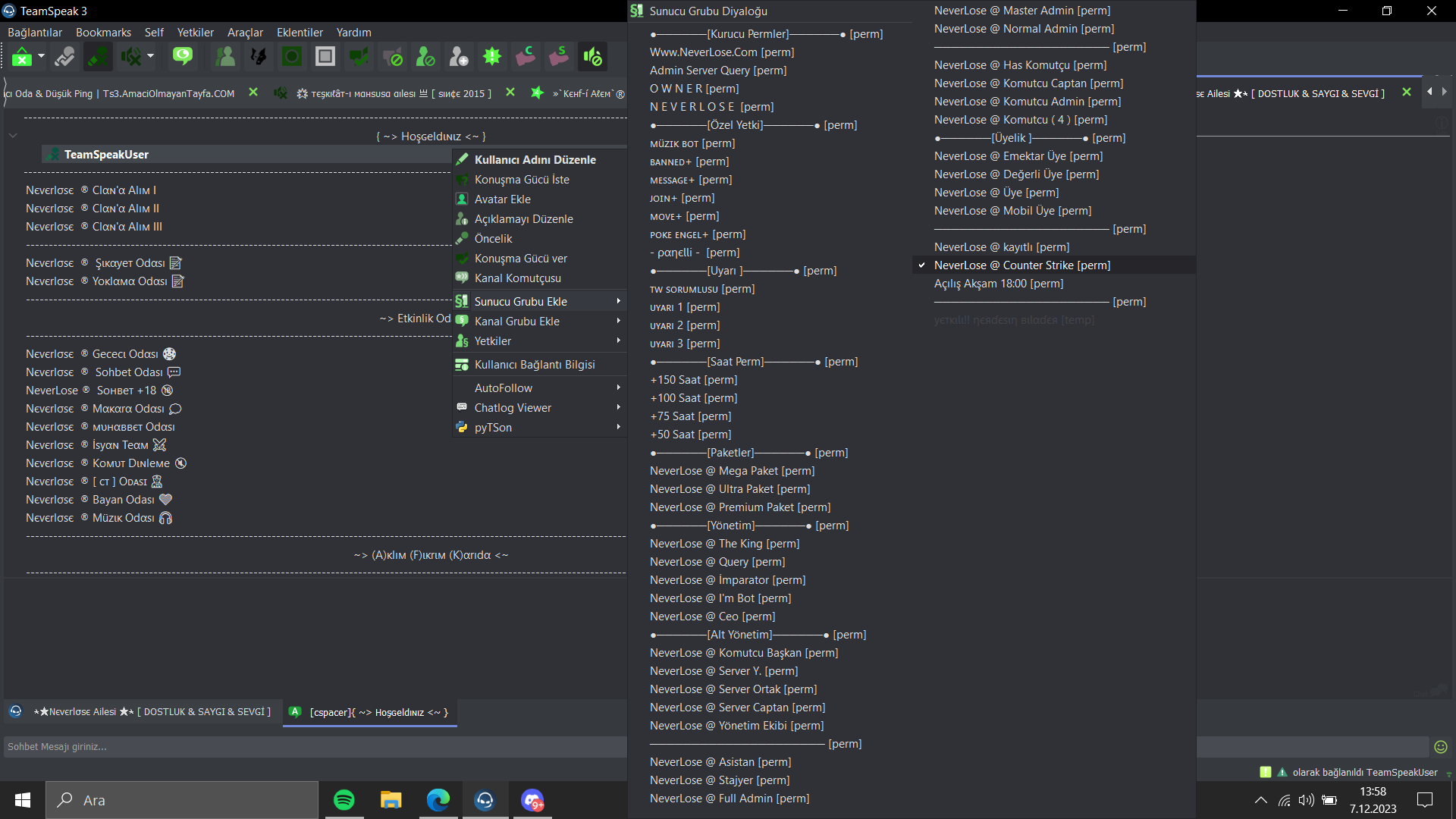Toggle the +150 Saat server group
This screenshot has height=819, width=1456.
click(770, 380)
